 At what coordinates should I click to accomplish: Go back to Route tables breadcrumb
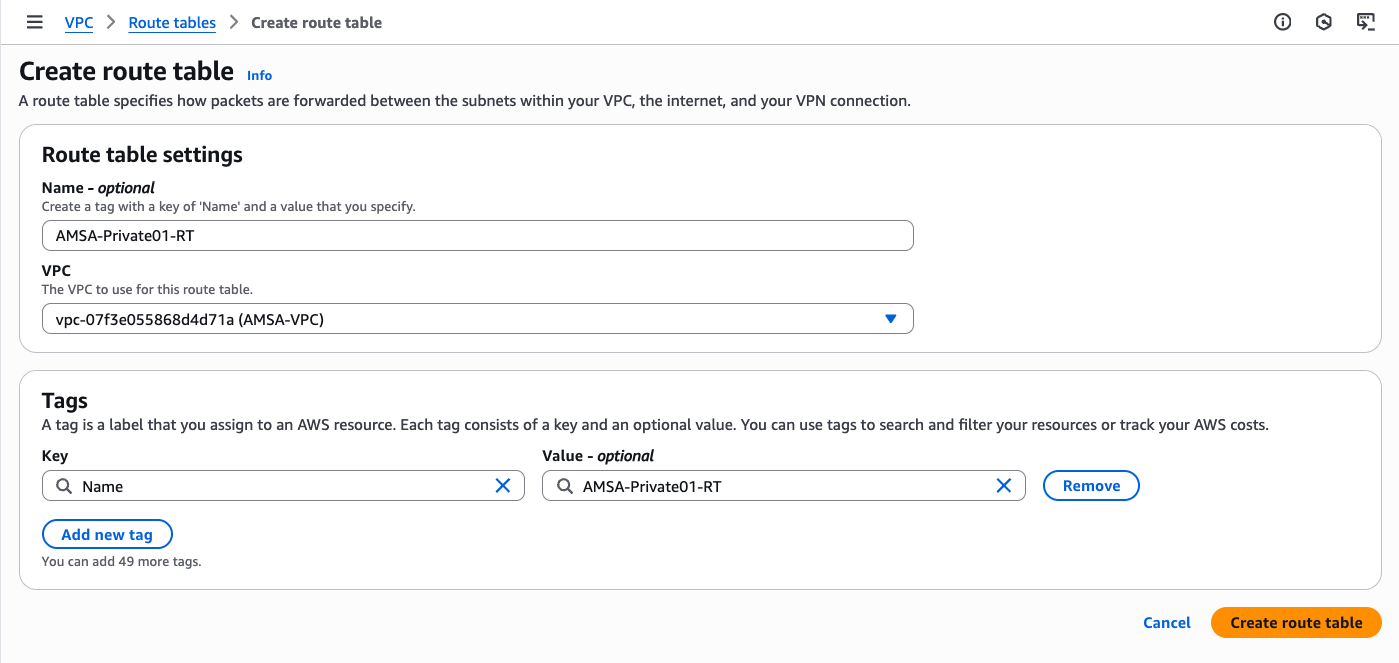pos(172,22)
